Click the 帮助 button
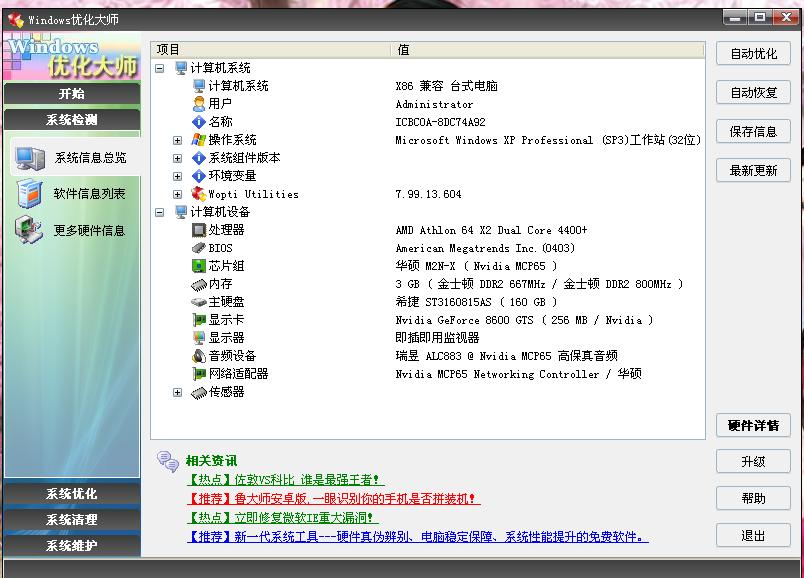 (753, 499)
